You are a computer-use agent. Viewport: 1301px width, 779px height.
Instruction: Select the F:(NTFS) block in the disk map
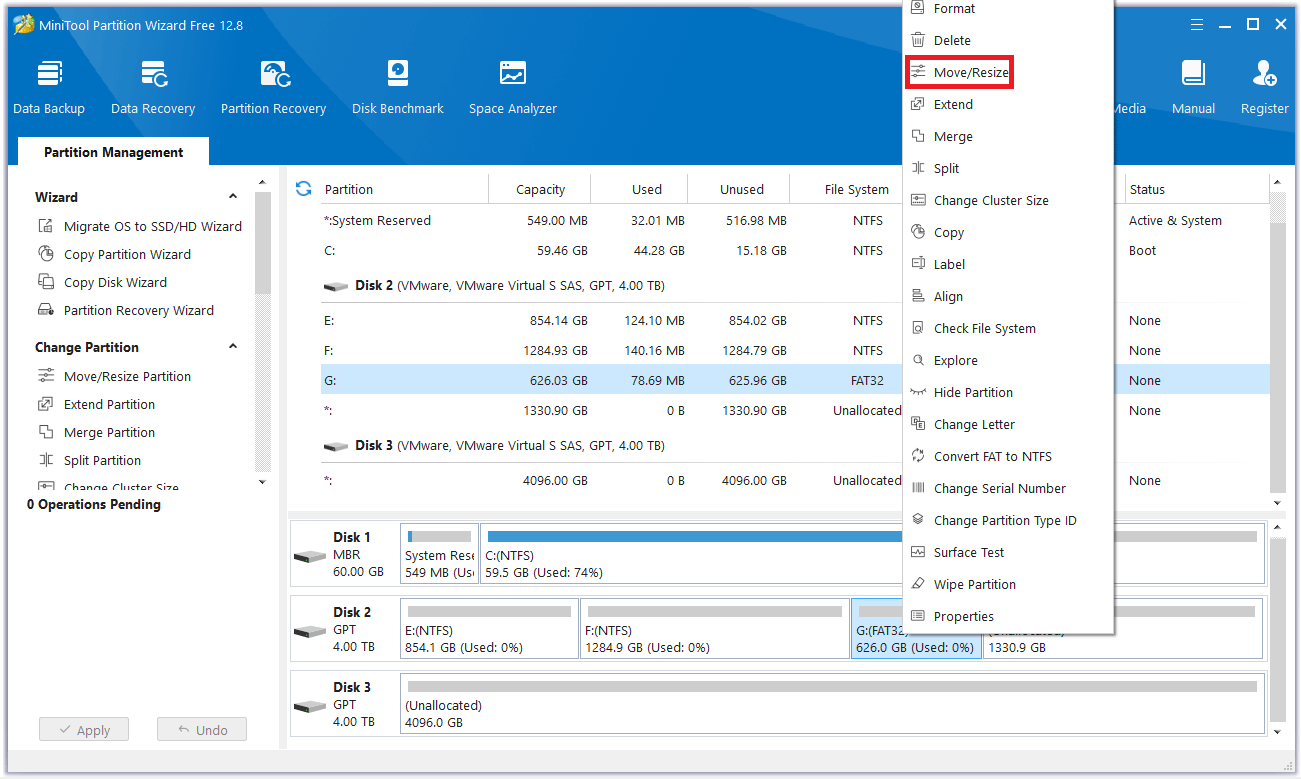click(715, 629)
